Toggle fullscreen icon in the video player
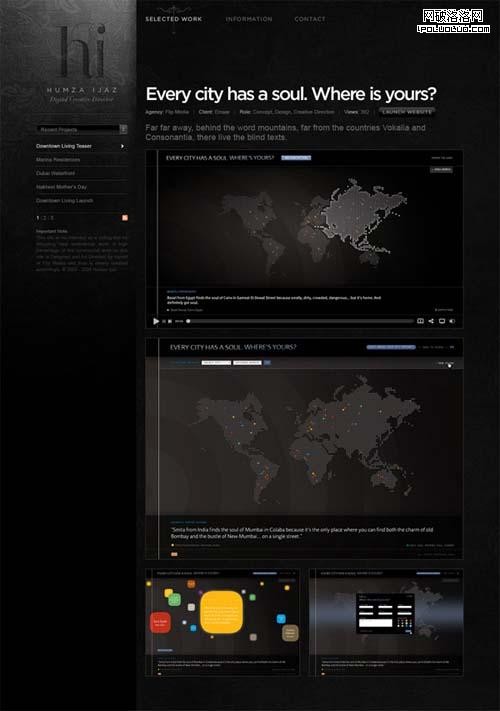 442,321
